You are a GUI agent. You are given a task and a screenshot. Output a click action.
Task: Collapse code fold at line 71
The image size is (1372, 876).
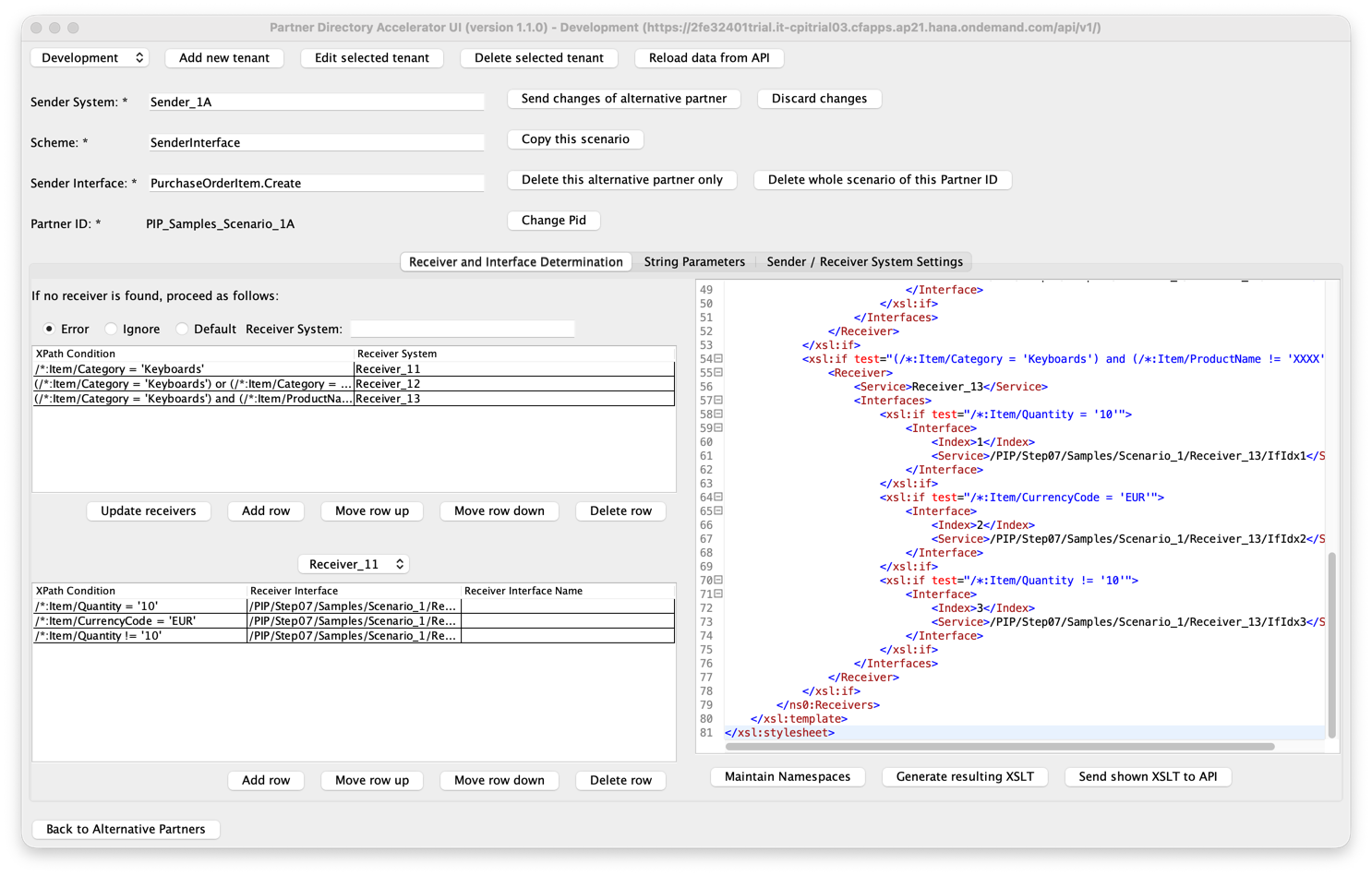click(718, 594)
